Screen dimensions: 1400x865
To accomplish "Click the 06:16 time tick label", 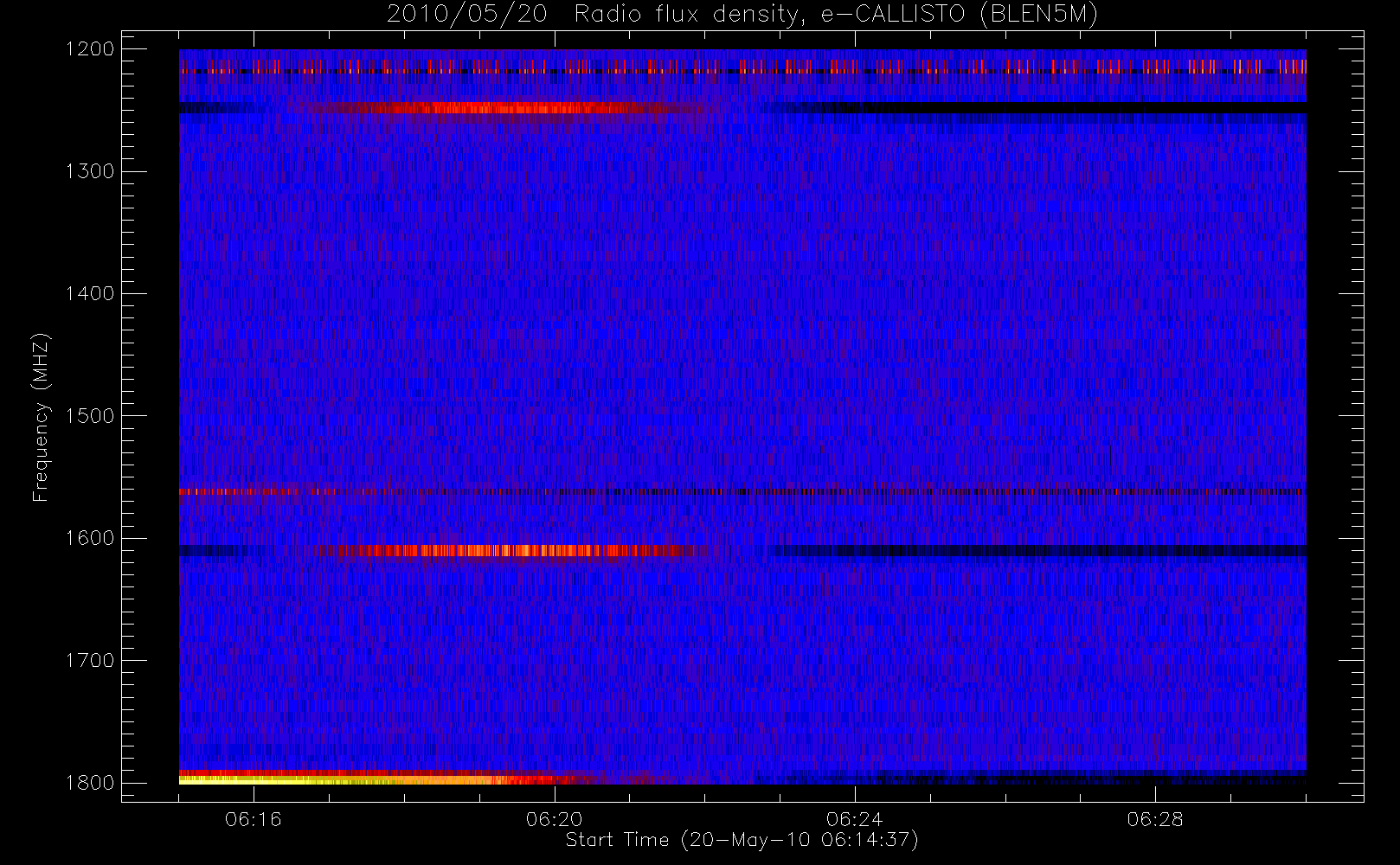I will point(254,819).
